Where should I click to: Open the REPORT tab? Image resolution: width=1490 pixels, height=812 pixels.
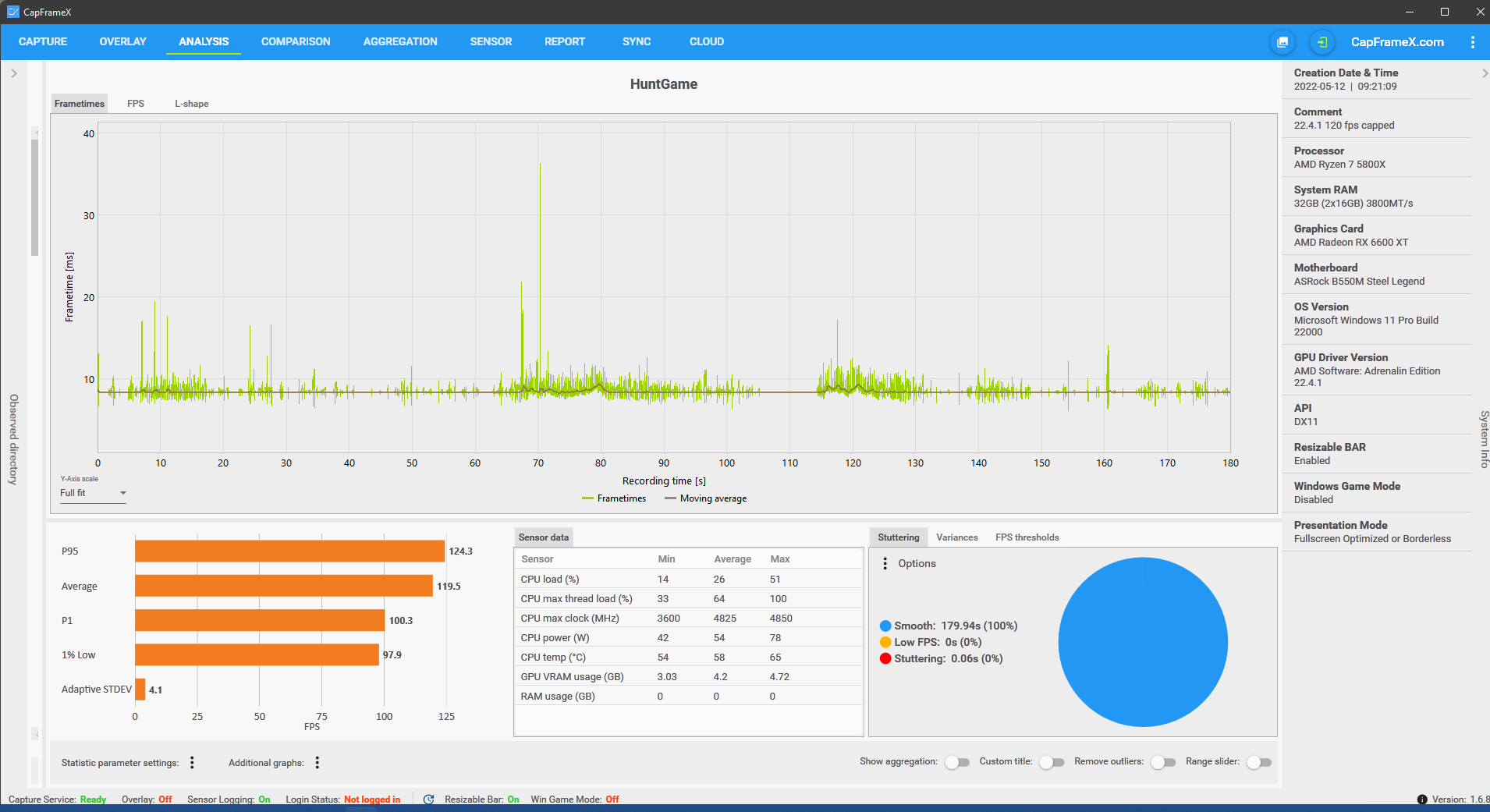point(565,41)
